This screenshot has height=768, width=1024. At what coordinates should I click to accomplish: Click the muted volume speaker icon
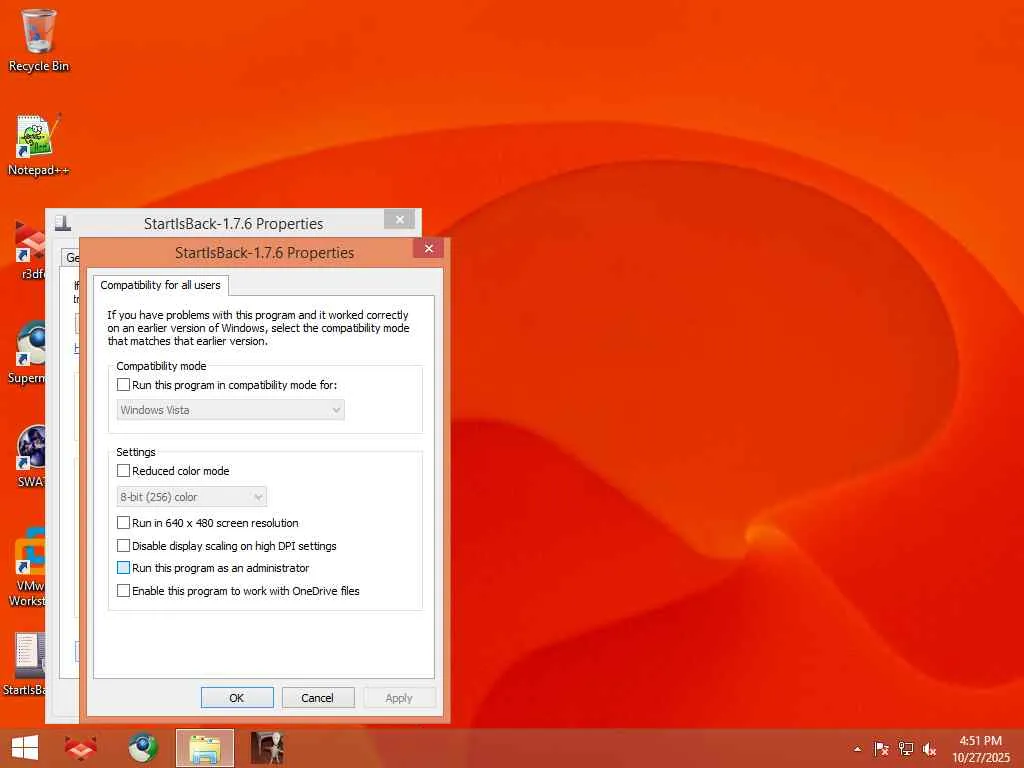point(929,749)
